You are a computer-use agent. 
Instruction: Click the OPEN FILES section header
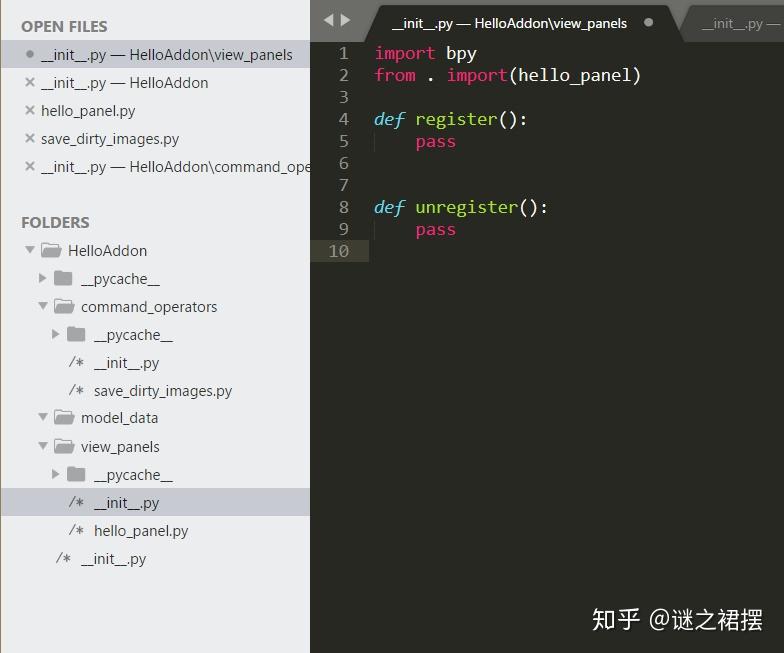(64, 26)
